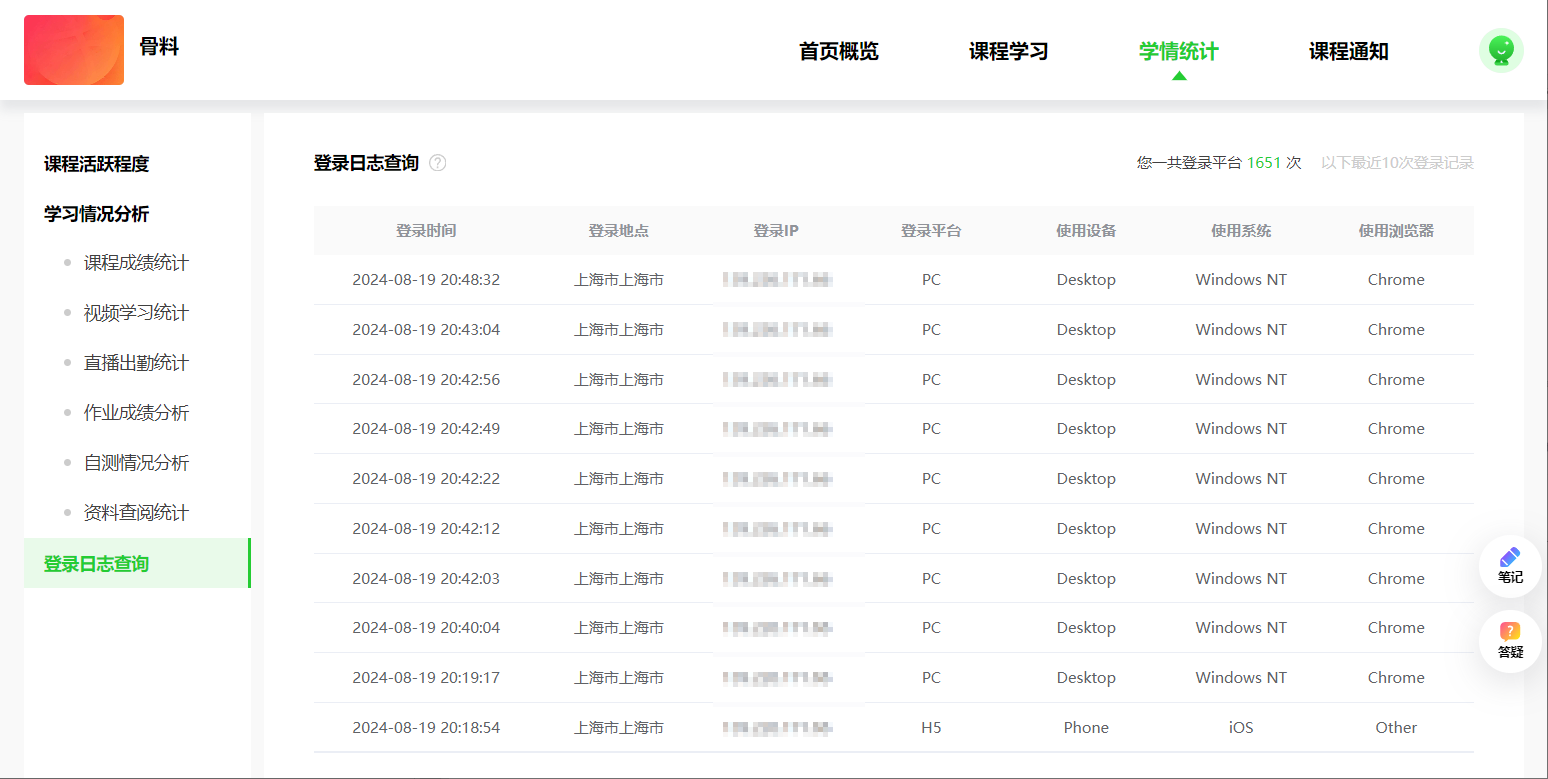Image resolution: width=1548 pixels, height=779 pixels.
Task: Click the login row with iOS system
Action: point(892,728)
